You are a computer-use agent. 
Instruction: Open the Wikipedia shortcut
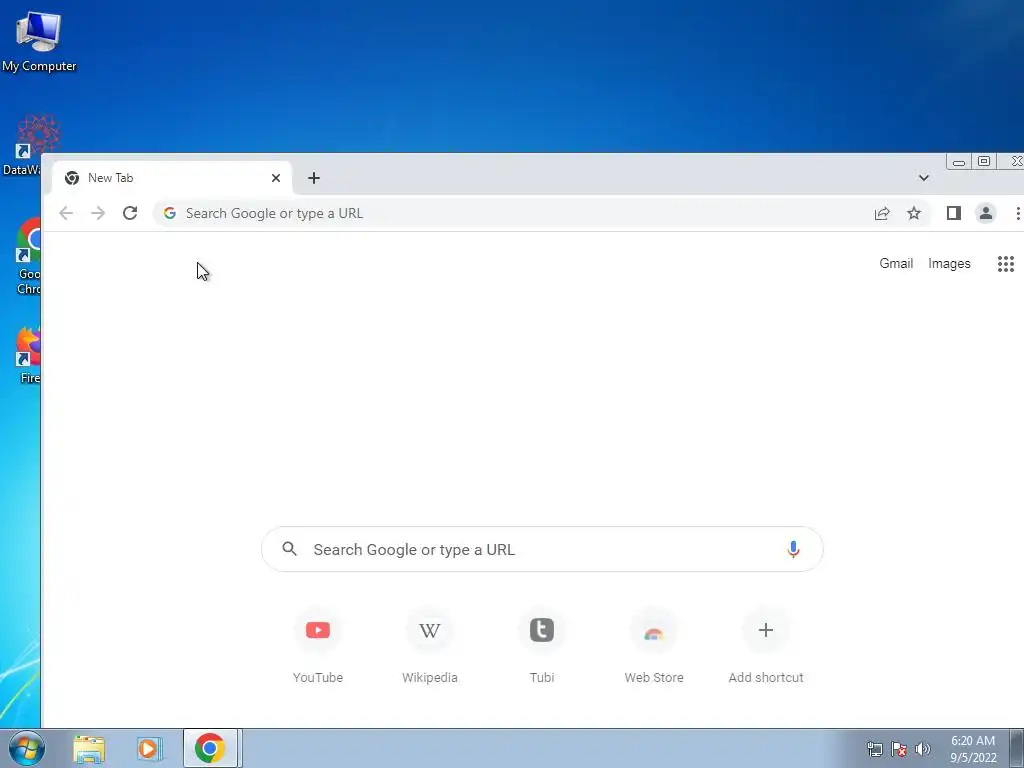(430, 645)
